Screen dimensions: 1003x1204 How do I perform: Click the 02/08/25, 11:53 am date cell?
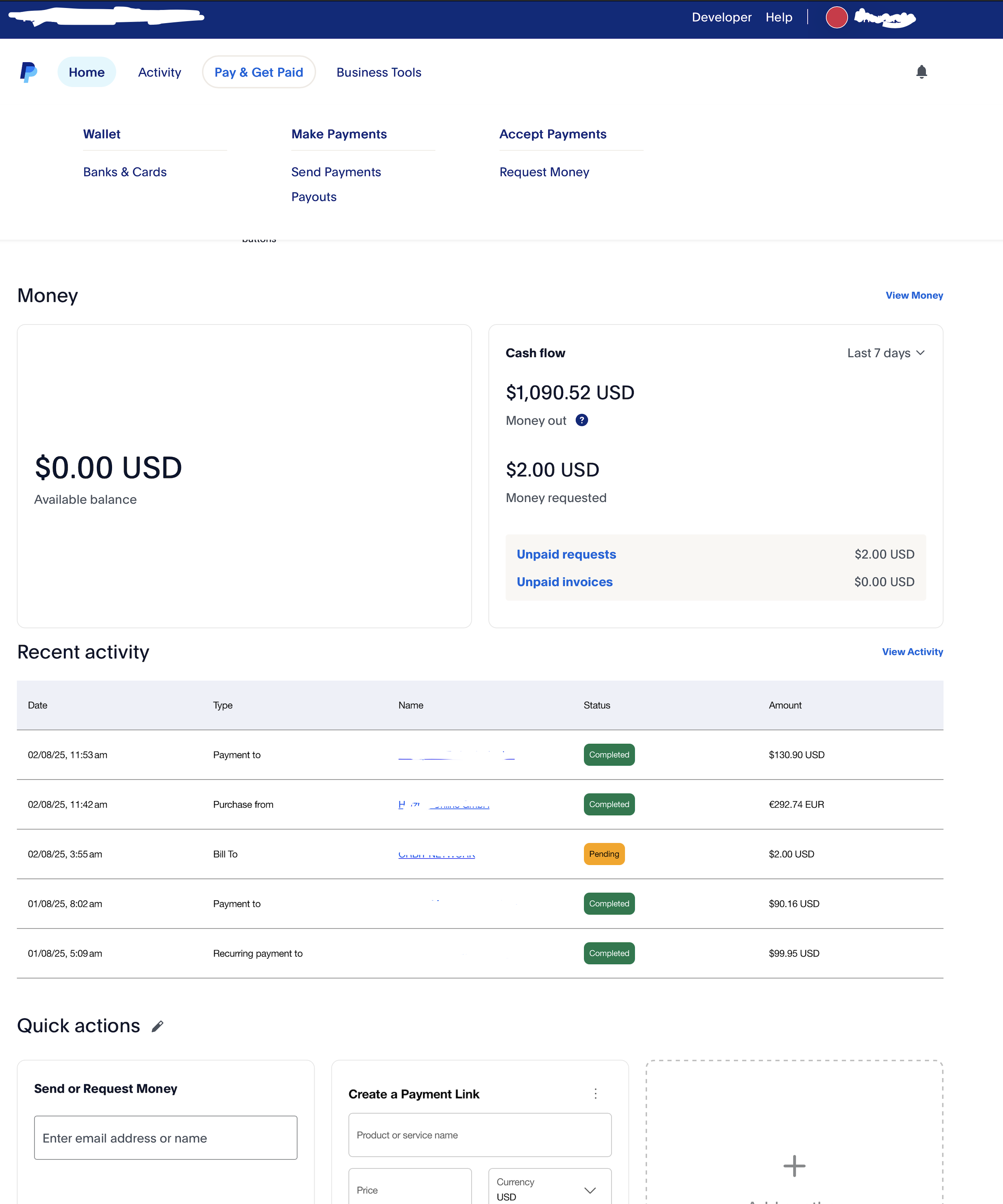tap(68, 755)
